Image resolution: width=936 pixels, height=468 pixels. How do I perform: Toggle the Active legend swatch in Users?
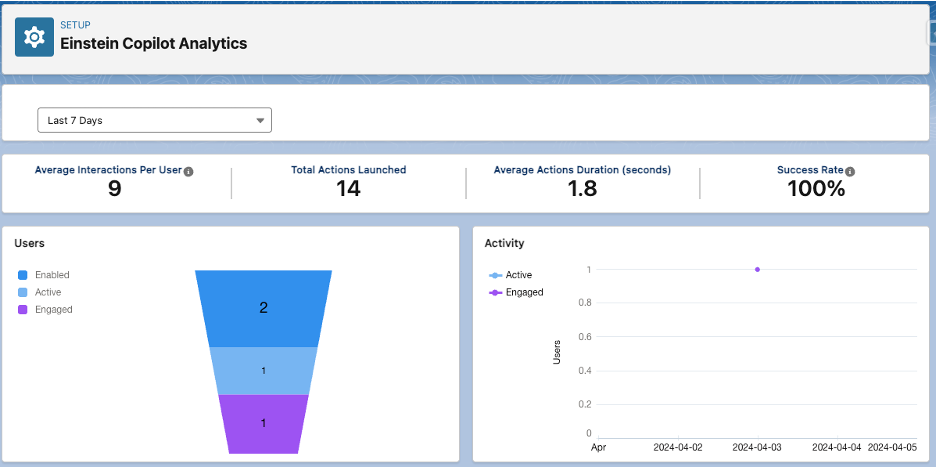click(x=23, y=292)
